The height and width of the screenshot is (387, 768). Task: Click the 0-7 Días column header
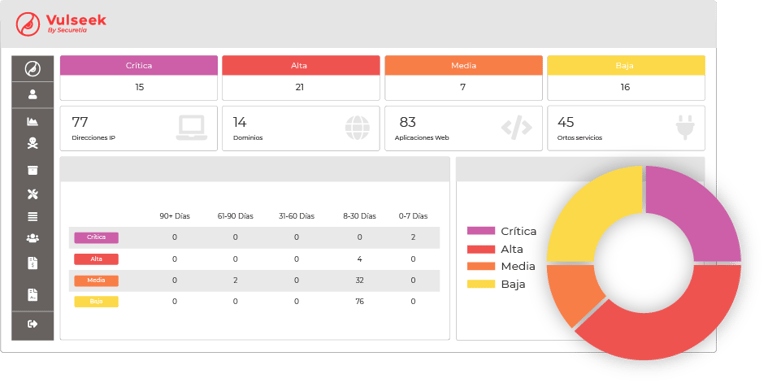coord(413,216)
